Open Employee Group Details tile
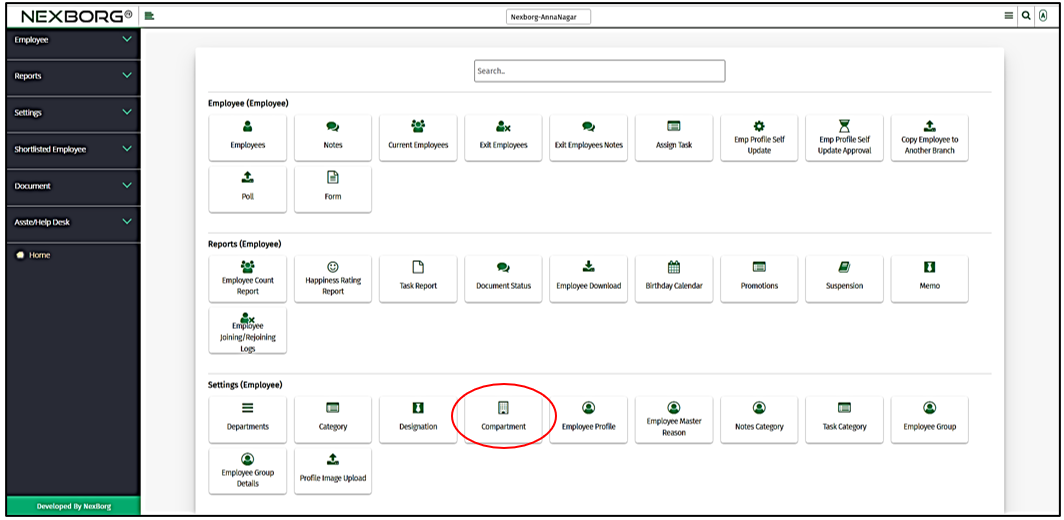This screenshot has width=1064, height=520. pos(248,471)
